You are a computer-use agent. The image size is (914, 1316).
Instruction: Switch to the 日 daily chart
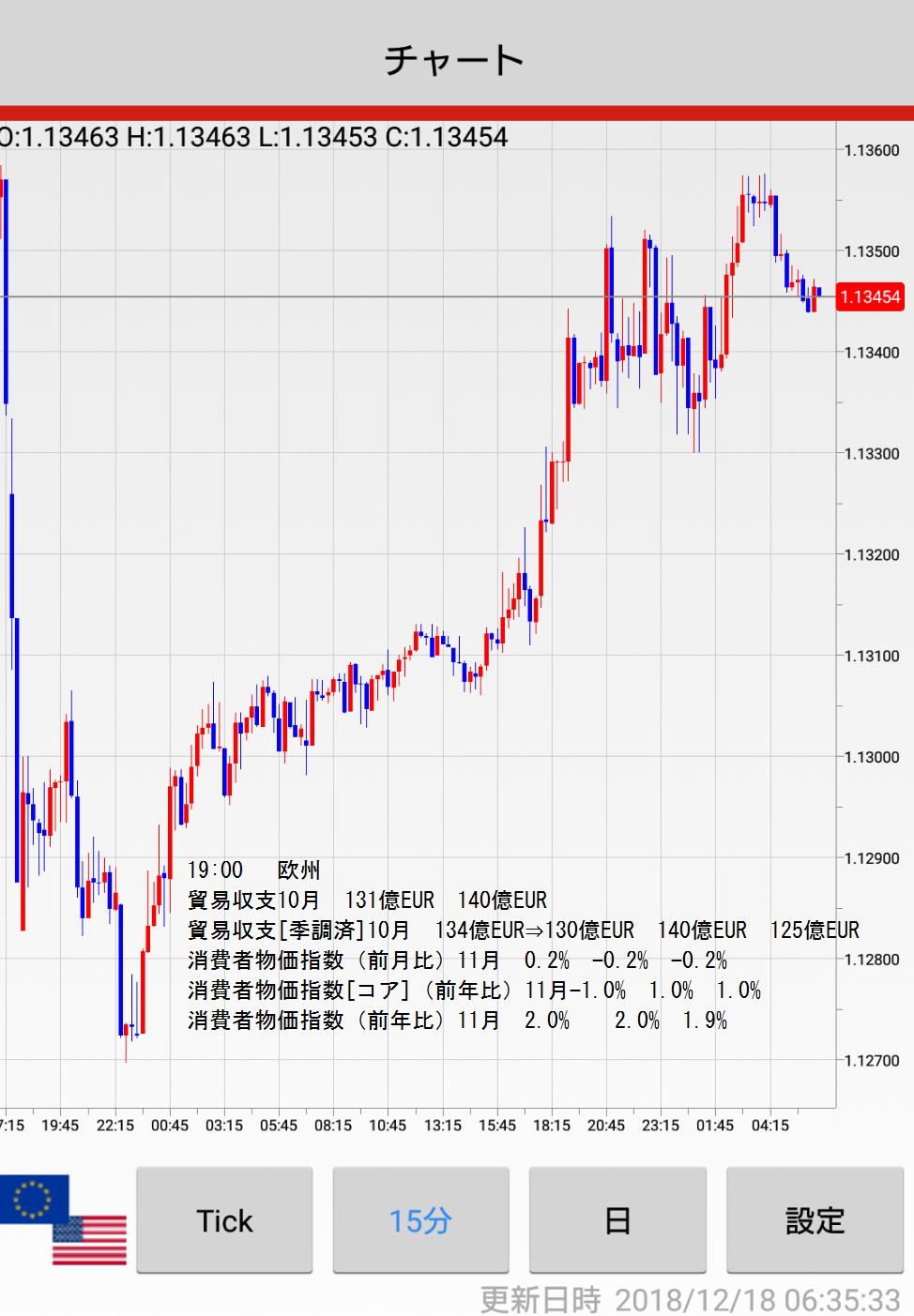click(x=617, y=1220)
